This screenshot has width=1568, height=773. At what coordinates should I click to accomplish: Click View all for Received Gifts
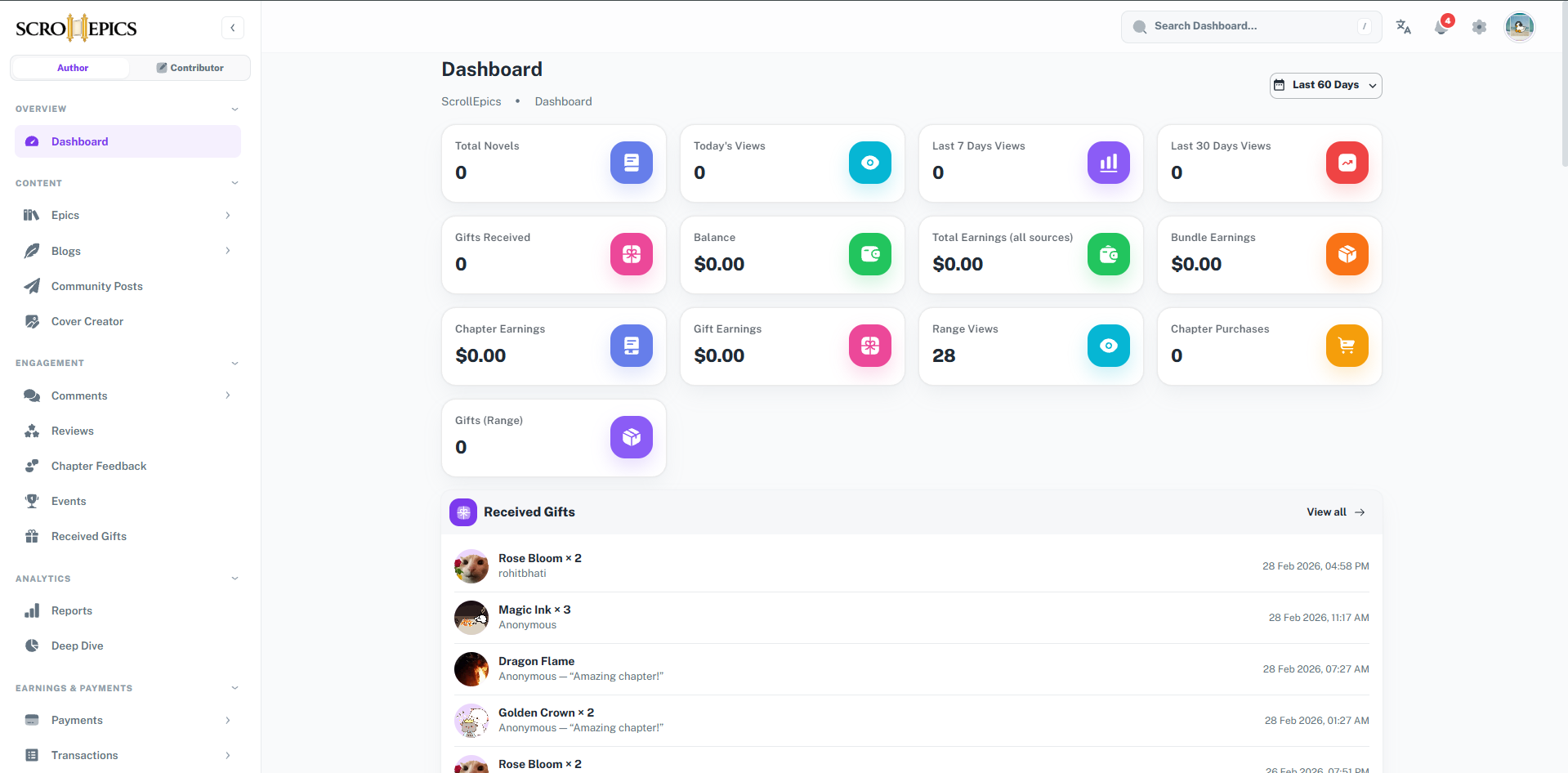click(1336, 512)
